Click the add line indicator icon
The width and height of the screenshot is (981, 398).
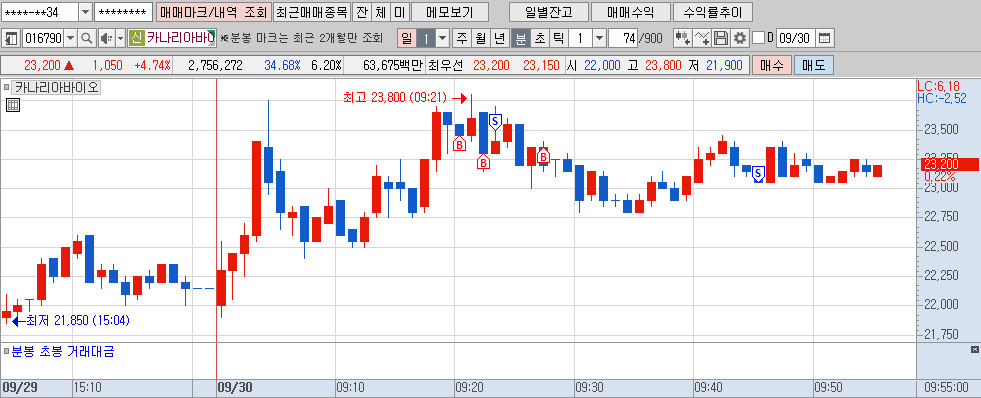click(x=702, y=39)
